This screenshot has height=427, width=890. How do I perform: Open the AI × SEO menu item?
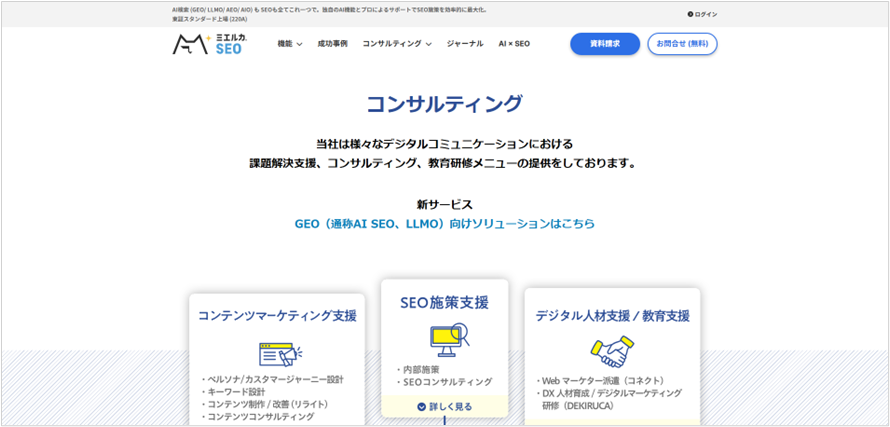514,44
